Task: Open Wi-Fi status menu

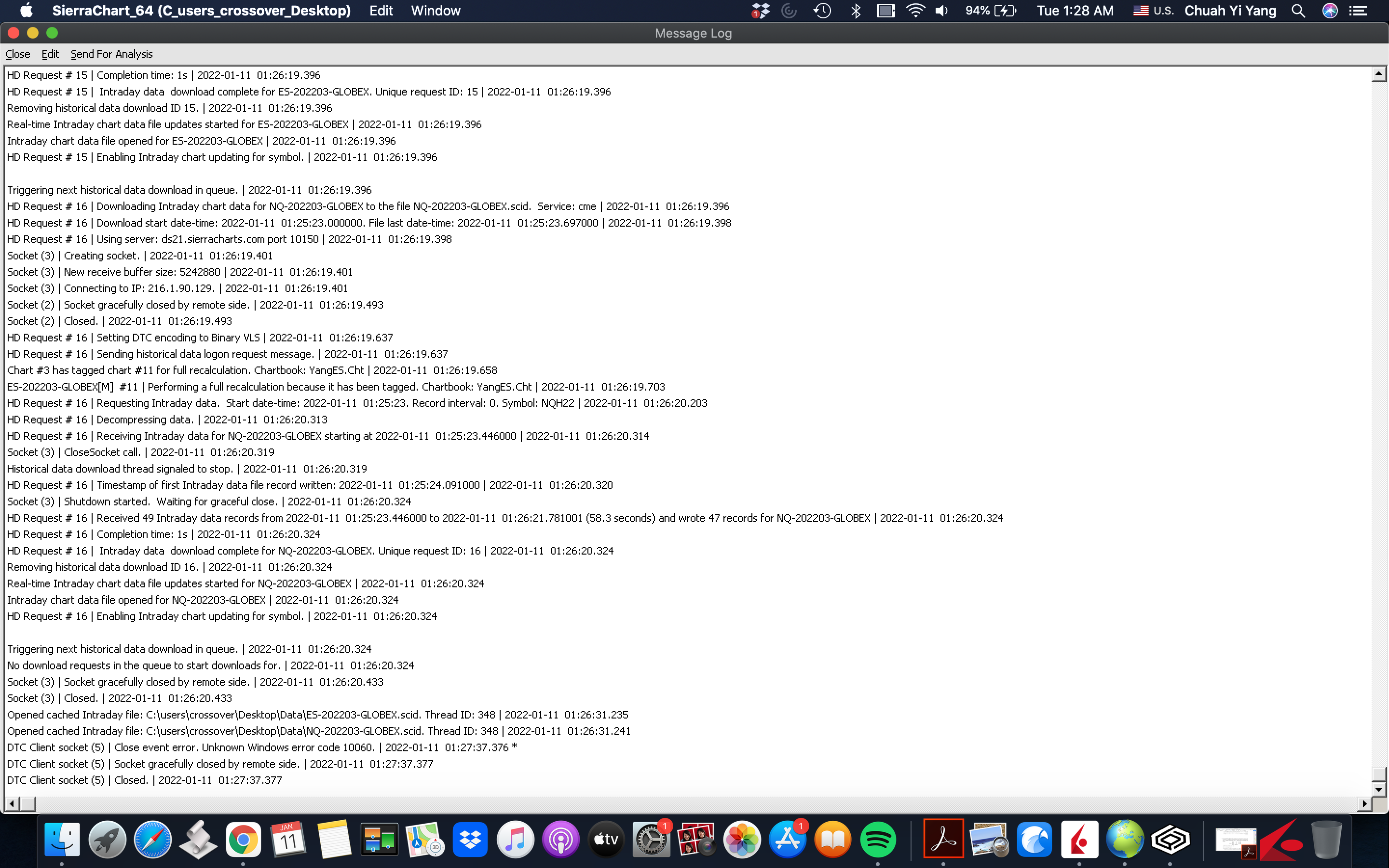Action: tap(915, 11)
